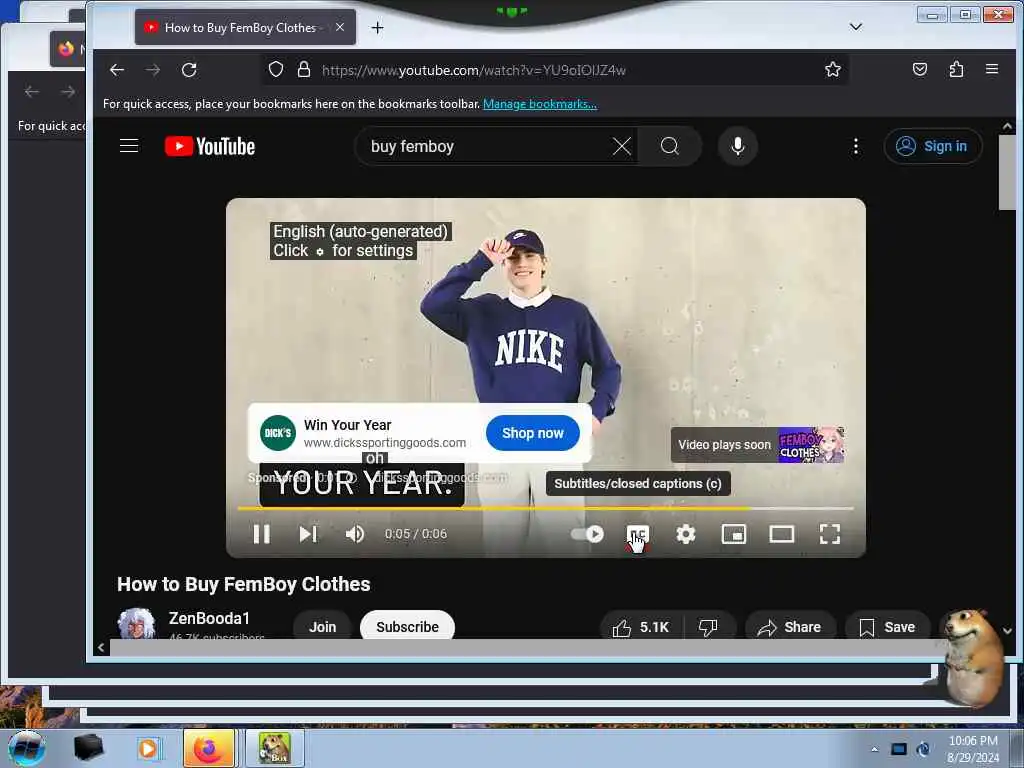This screenshot has width=1024, height=768.
Task: Bookmark this page with the star
Action: (833, 70)
